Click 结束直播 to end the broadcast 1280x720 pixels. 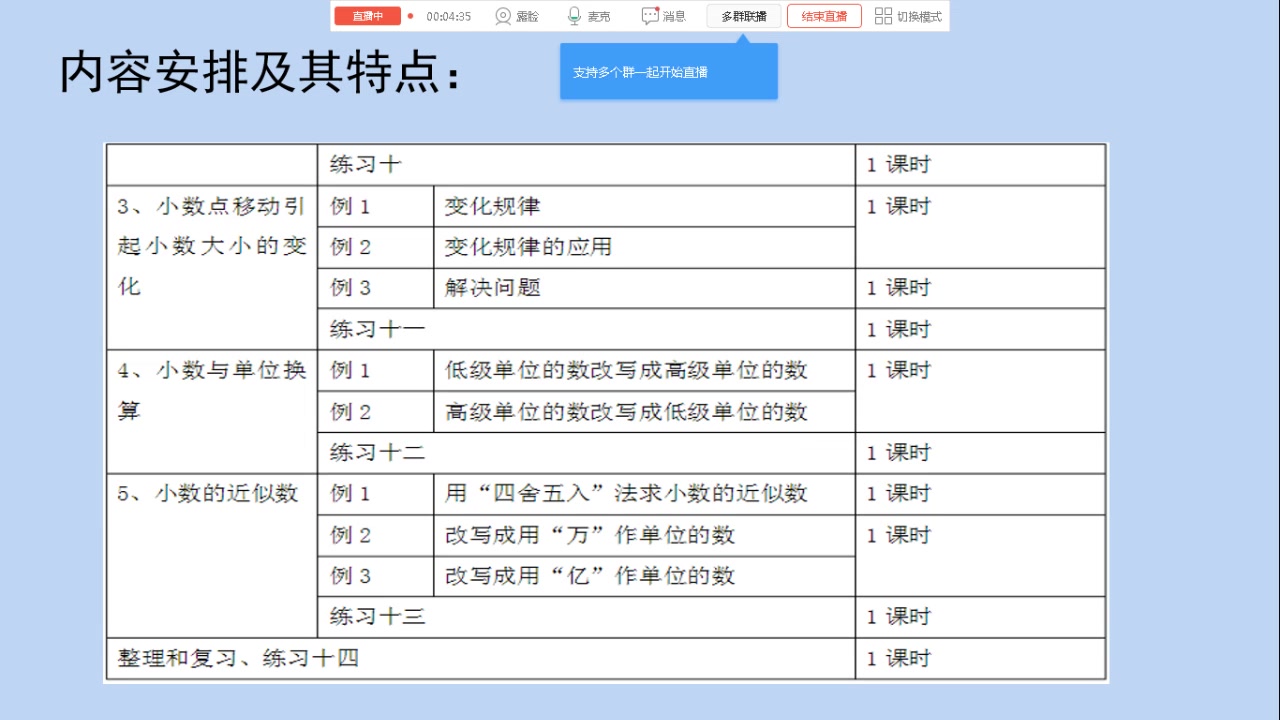pos(824,16)
